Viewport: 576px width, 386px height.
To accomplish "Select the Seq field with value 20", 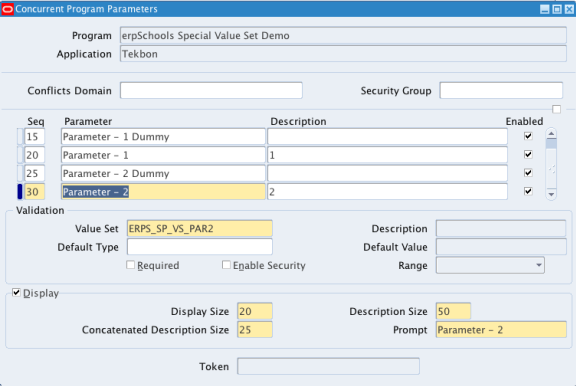I will point(35,155).
